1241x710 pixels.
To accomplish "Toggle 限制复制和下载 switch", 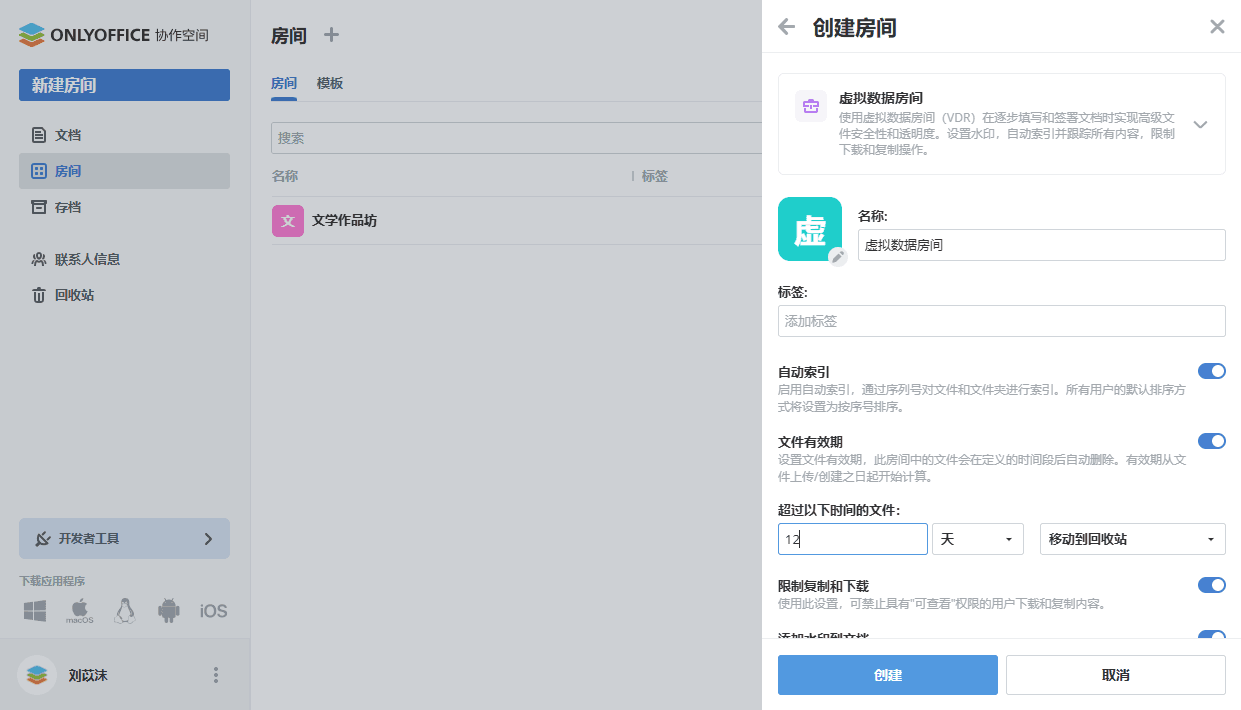I will point(1212,585).
